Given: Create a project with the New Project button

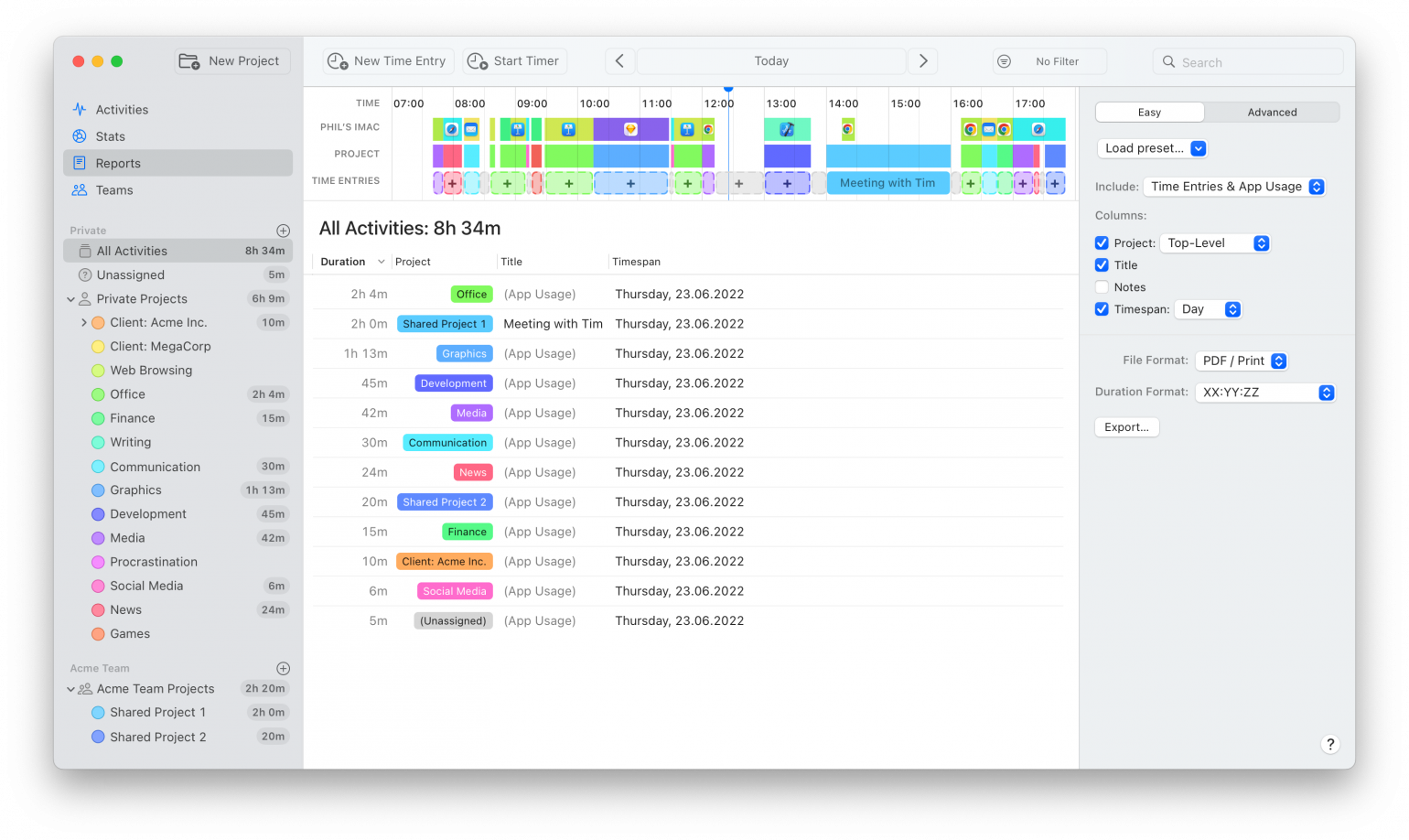Looking at the screenshot, I should click(231, 60).
